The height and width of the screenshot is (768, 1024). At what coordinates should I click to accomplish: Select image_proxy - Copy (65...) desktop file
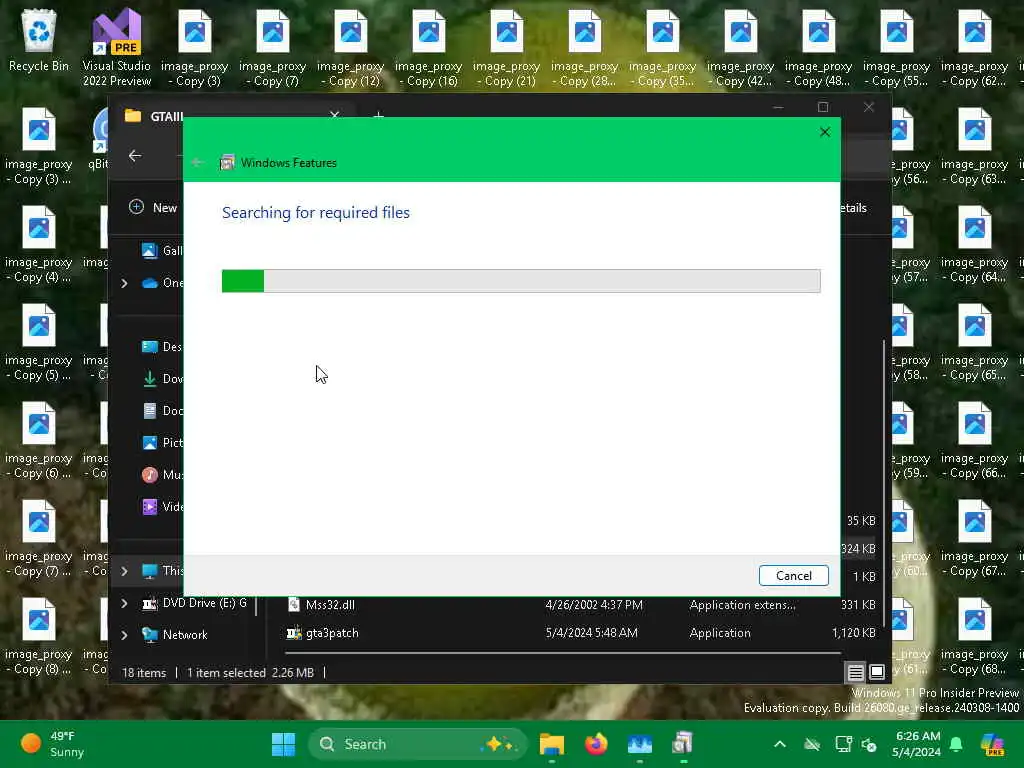point(975,342)
